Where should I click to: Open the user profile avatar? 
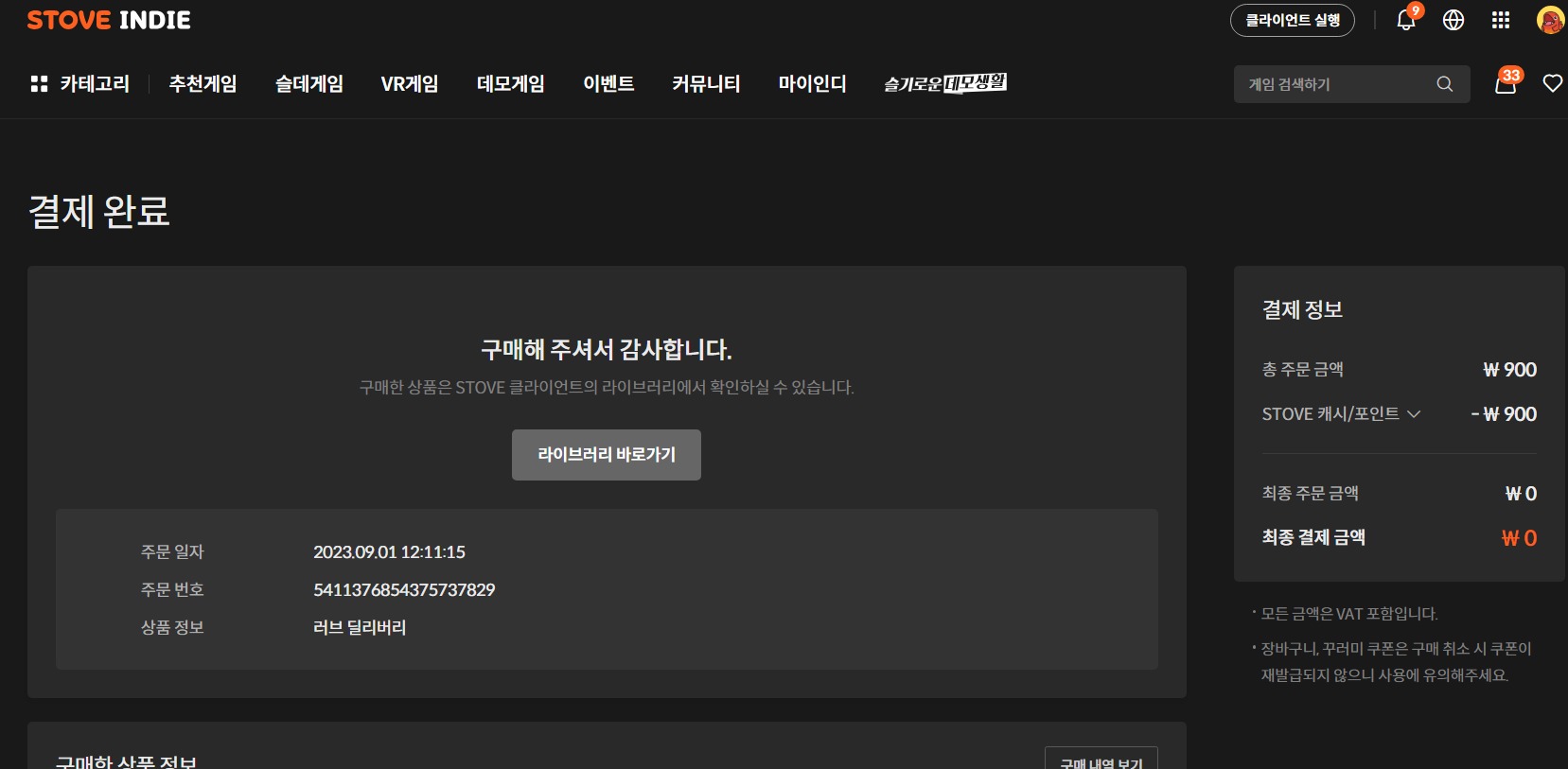click(x=1549, y=20)
